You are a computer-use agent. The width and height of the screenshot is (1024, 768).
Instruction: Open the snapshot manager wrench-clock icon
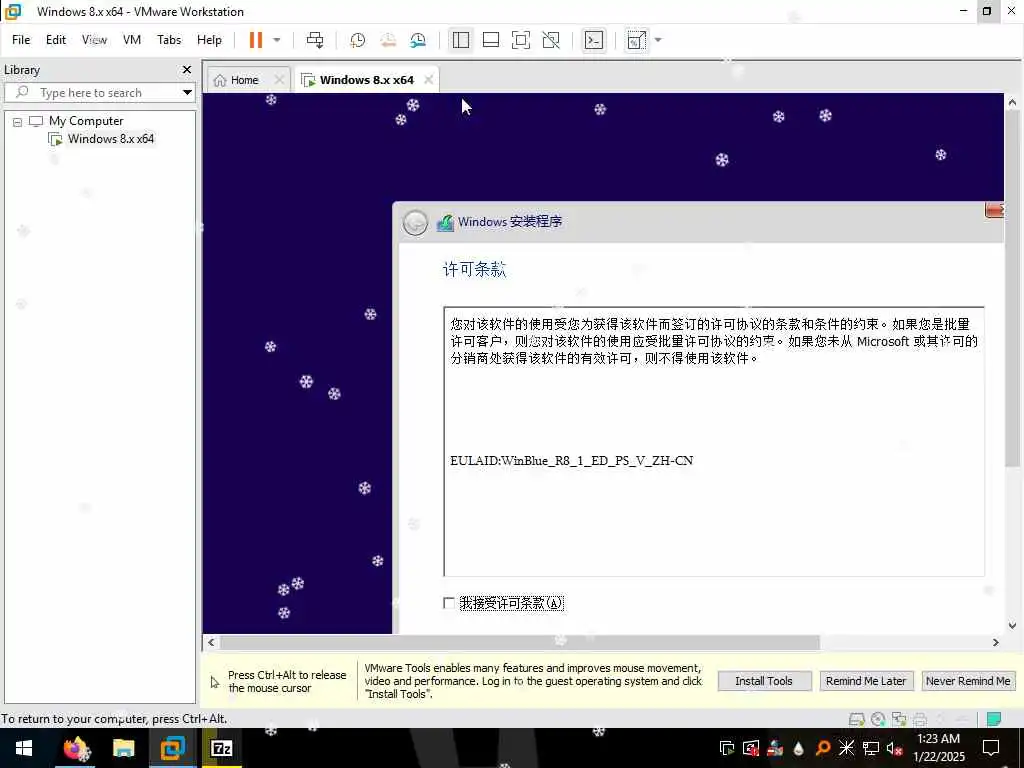(x=418, y=40)
